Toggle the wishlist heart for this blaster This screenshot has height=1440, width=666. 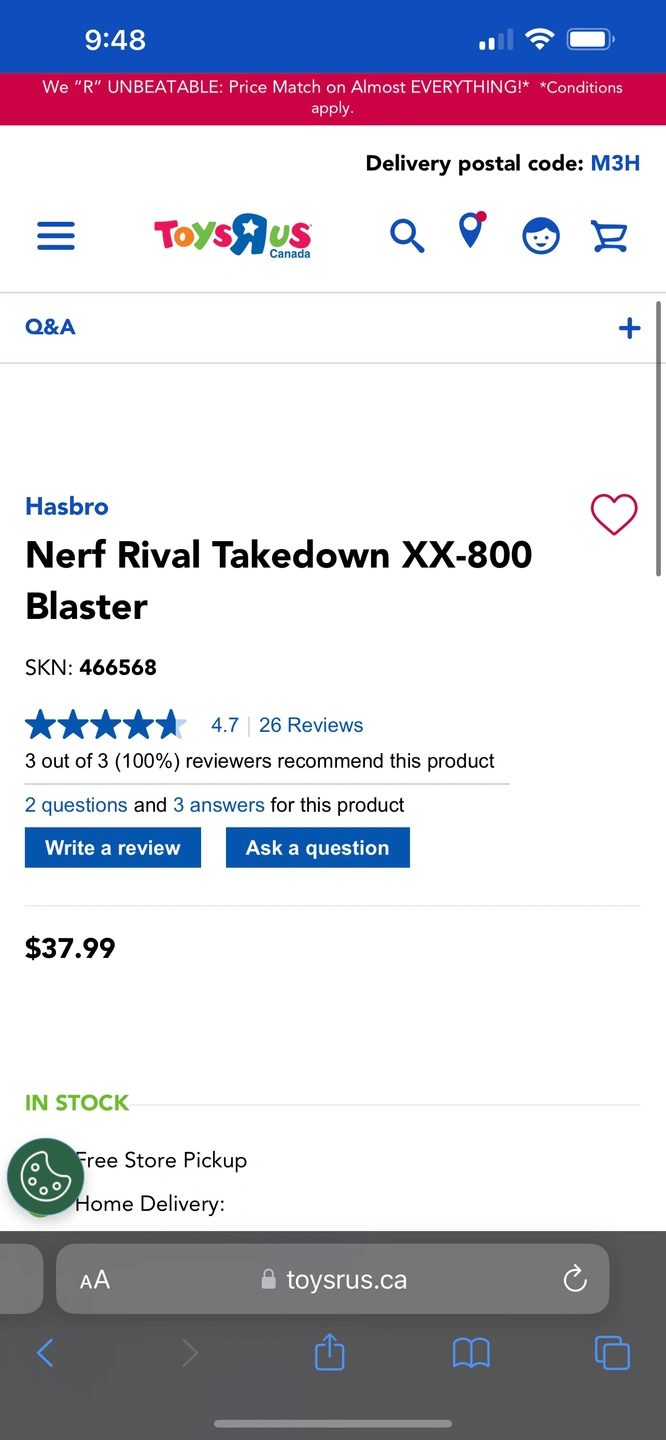tap(614, 515)
